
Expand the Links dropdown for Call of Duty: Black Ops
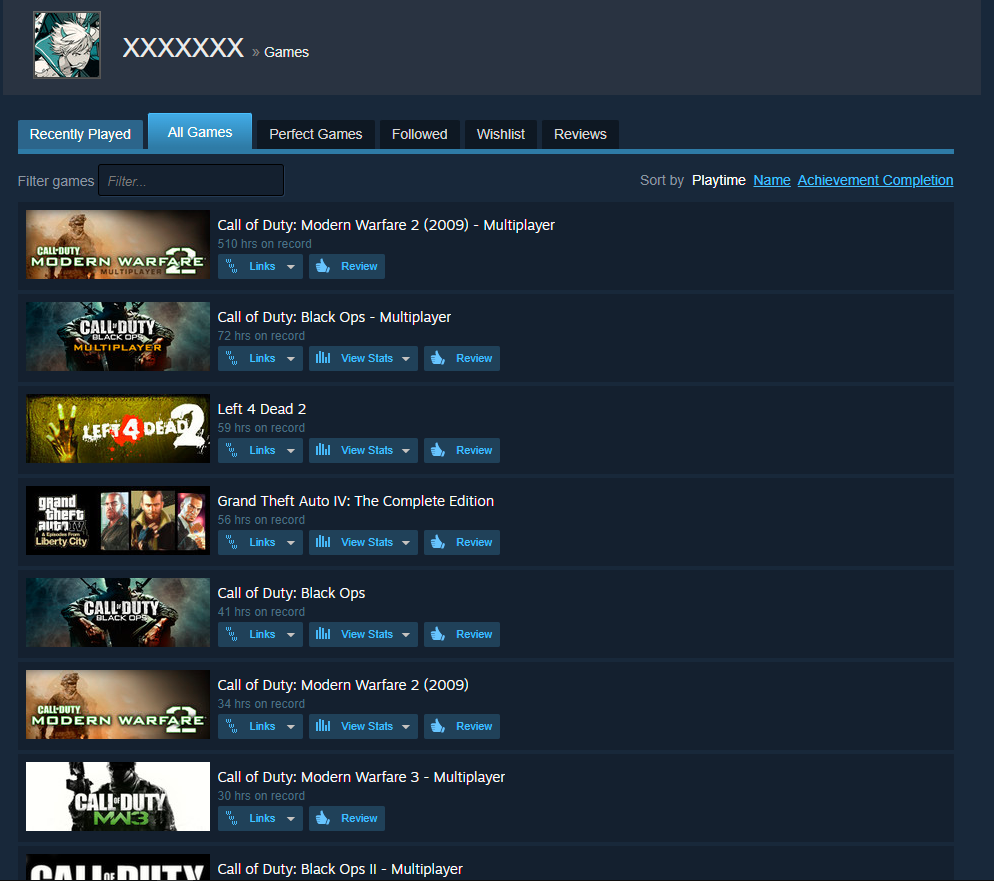[x=290, y=634]
